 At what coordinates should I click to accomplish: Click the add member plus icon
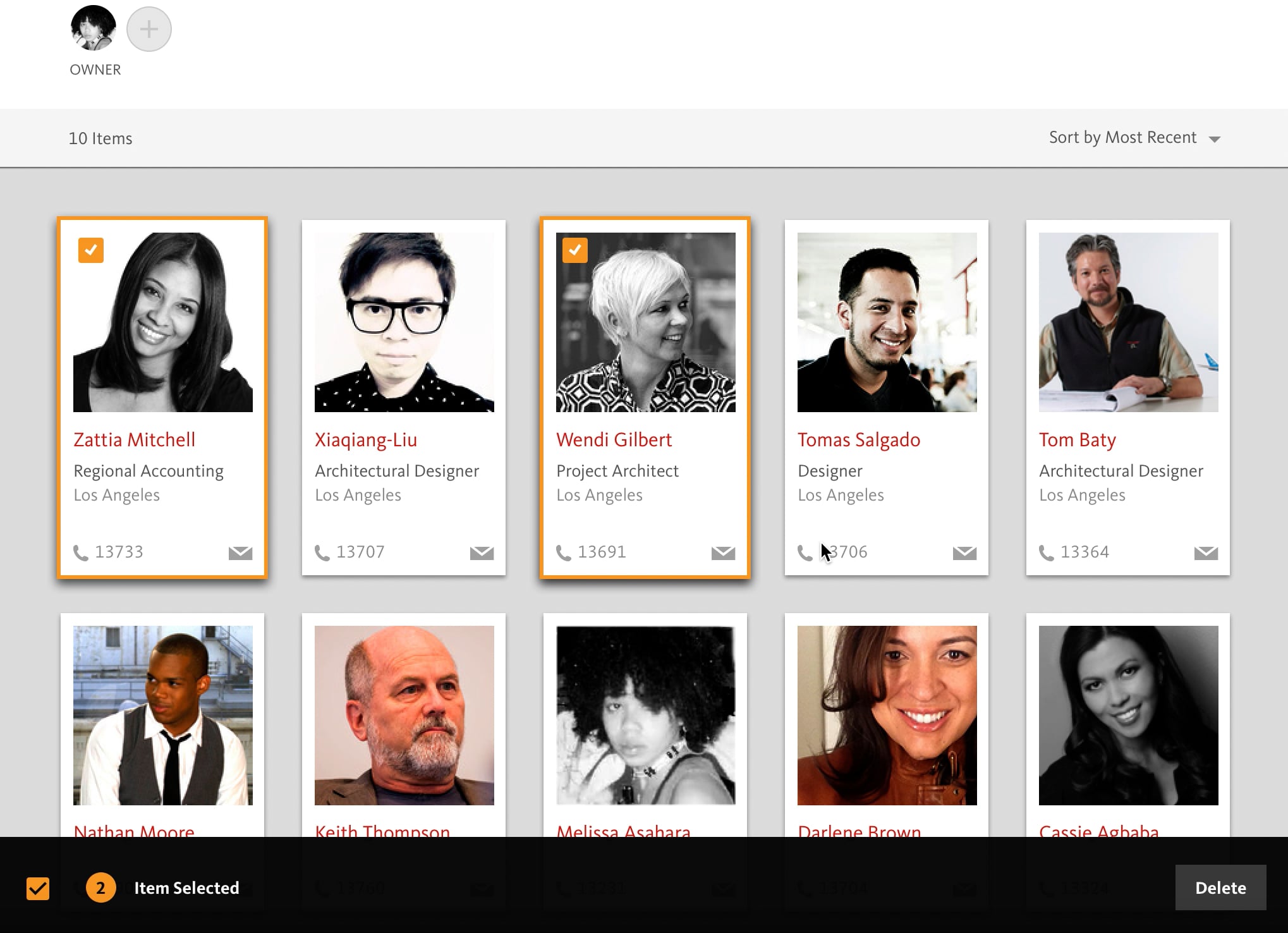click(149, 29)
